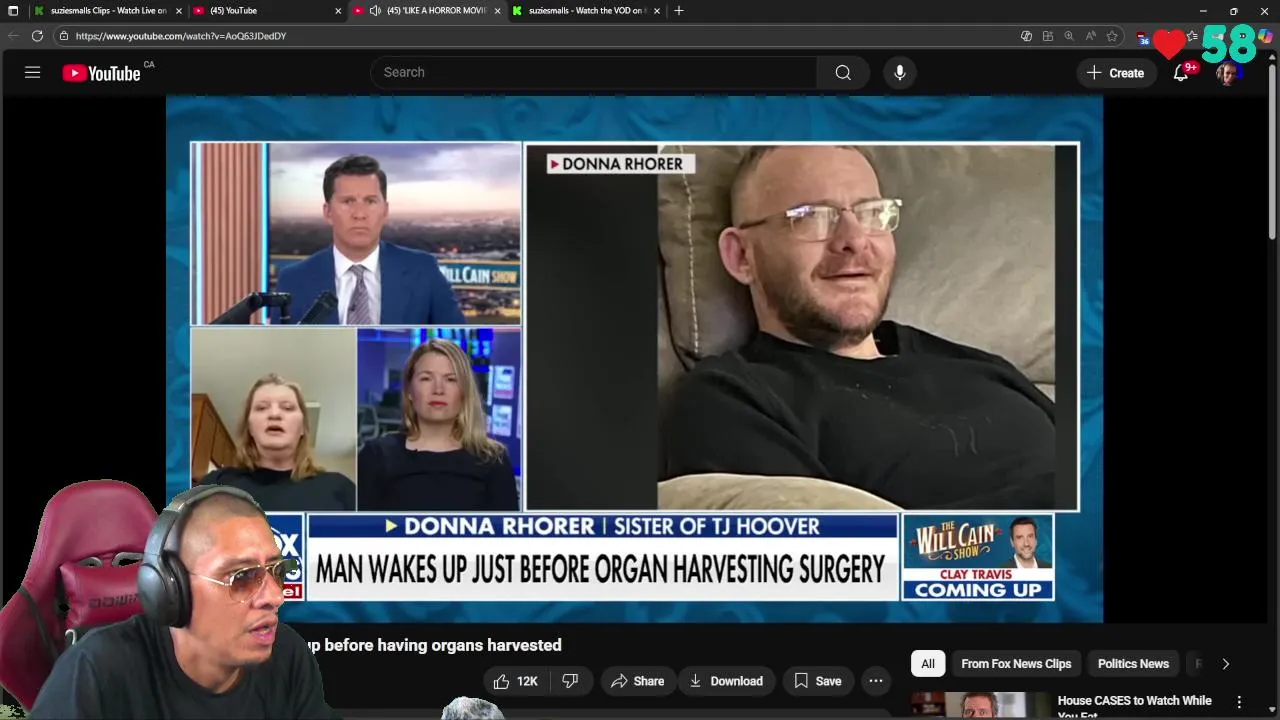Open Copilot sidebar icon
The width and height of the screenshot is (1280, 720).
[1265, 36]
